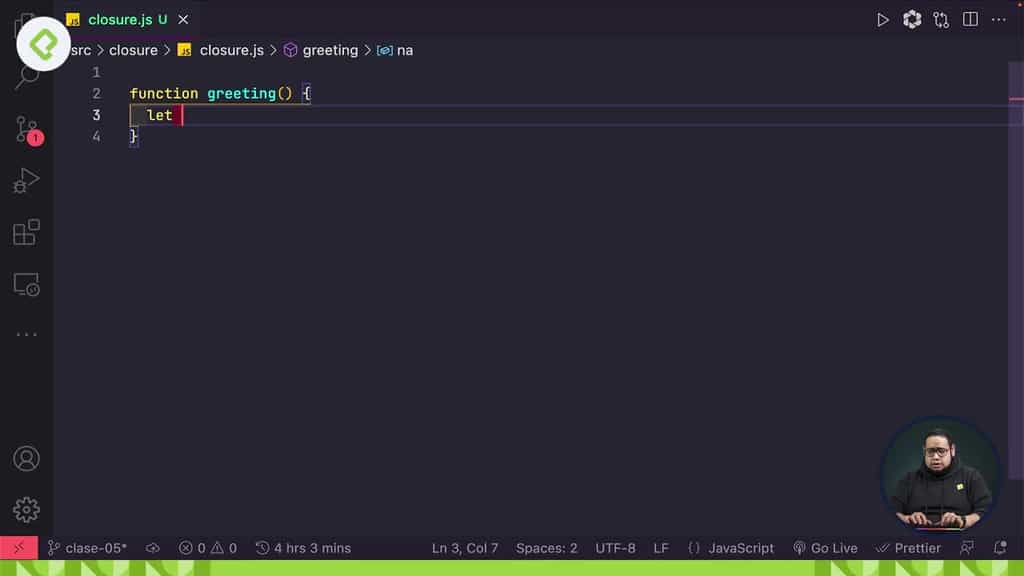This screenshot has width=1024, height=576.
Task: Click UTF-8 encoding indicator
Action: pos(615,548)
